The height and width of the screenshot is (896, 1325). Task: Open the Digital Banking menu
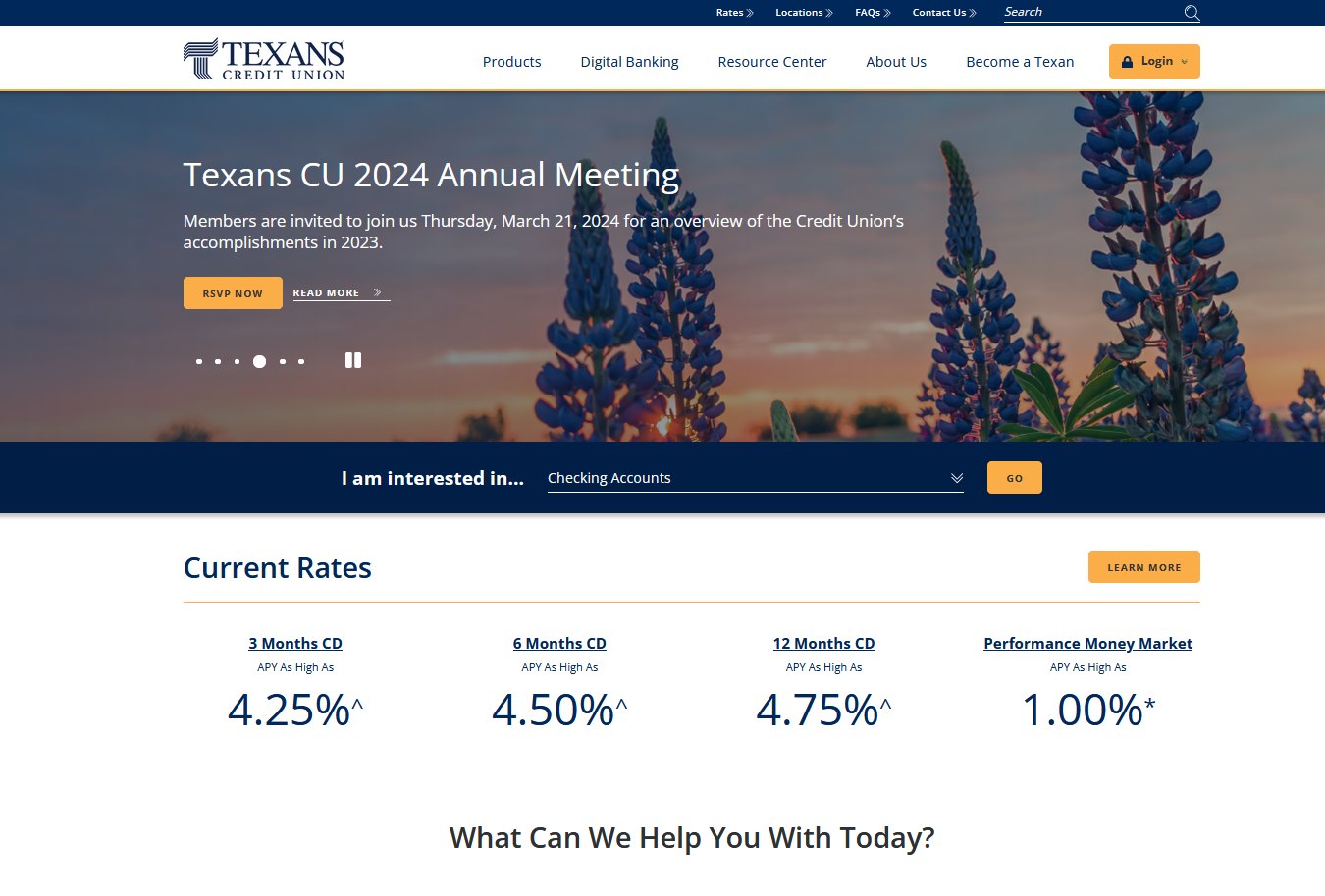629,61
